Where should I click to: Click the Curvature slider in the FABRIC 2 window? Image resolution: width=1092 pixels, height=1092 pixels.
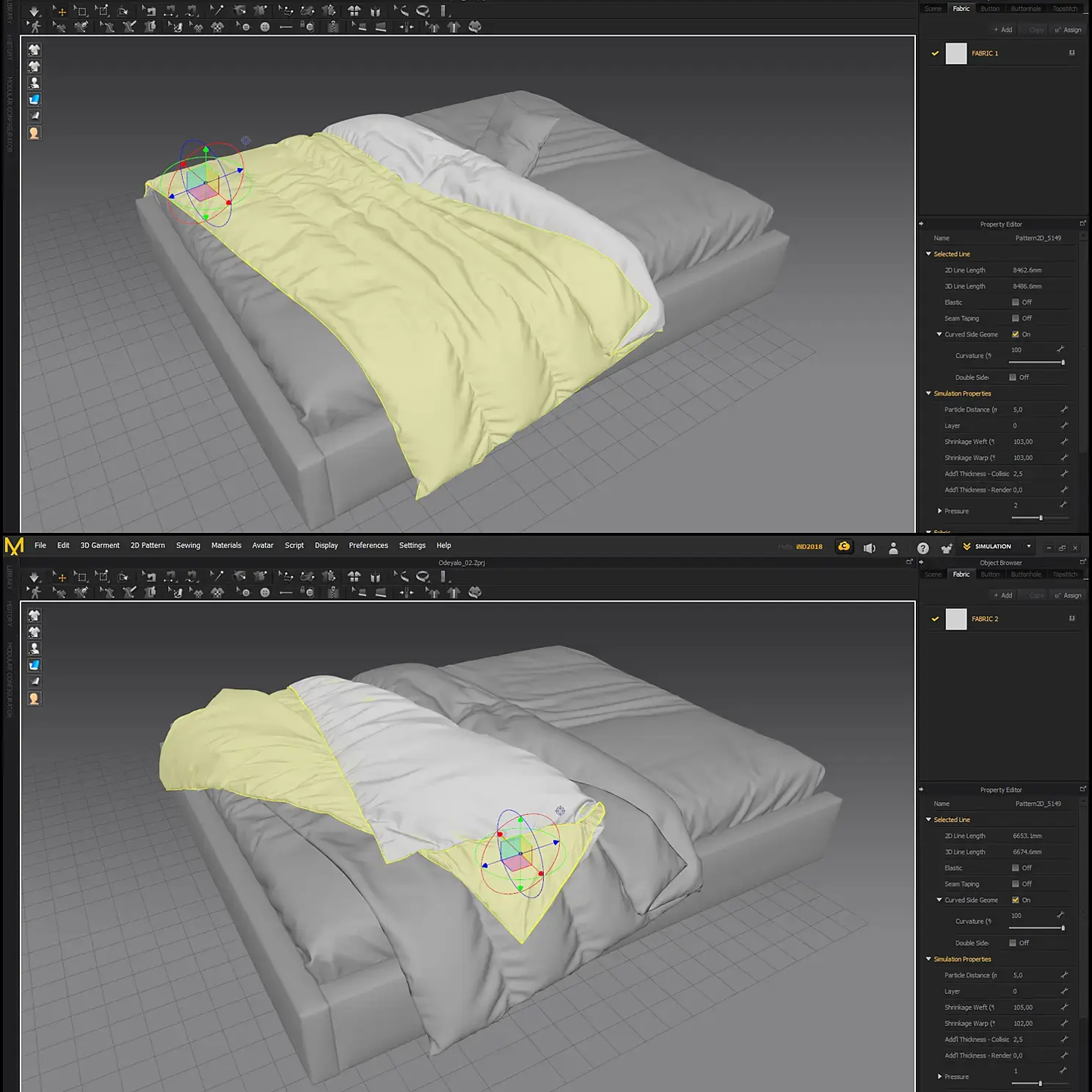(1037, 928)
